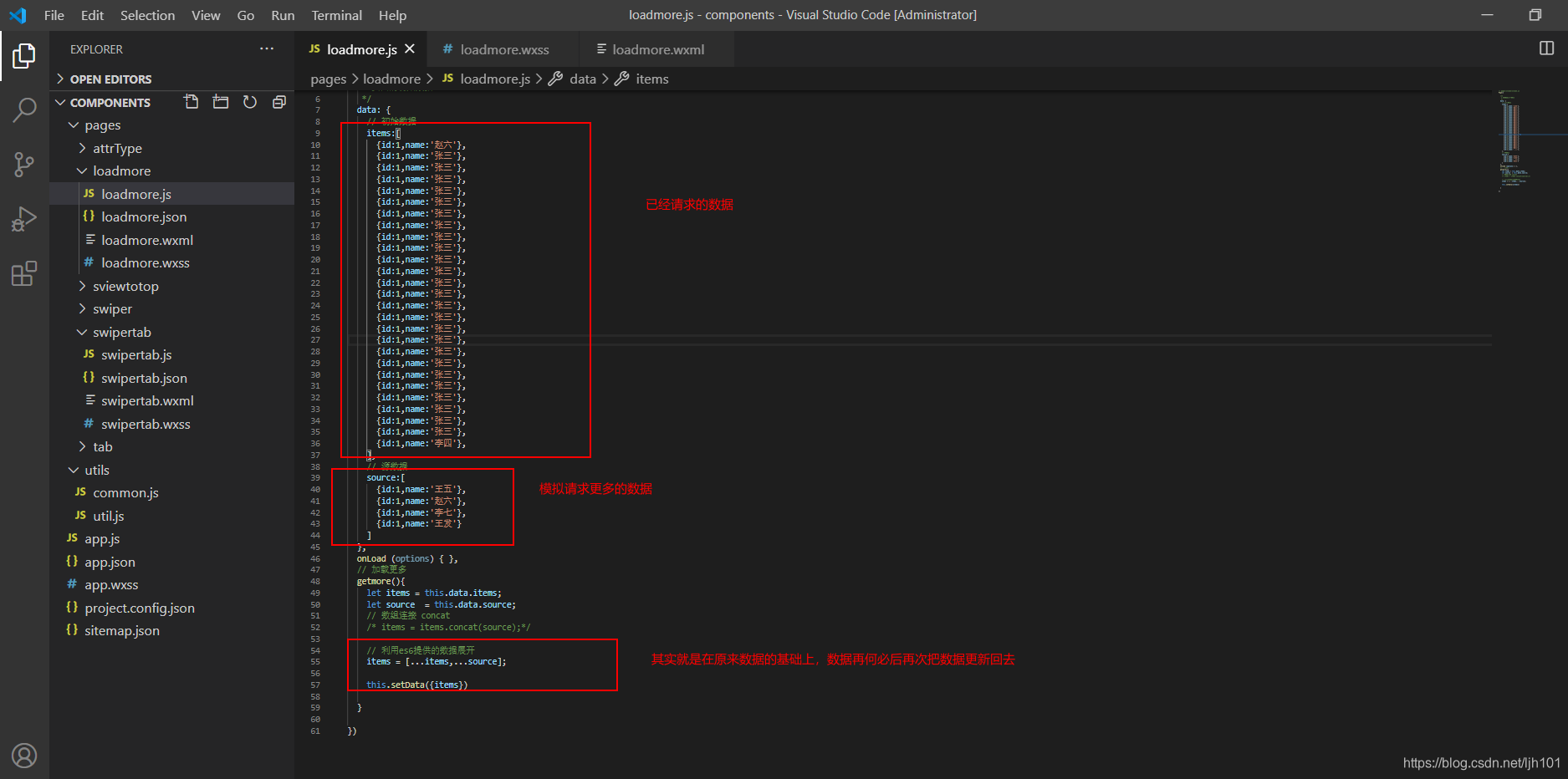Collapse the swipertab folder
The height and width of the screenshot is (779, 1568).
(x=171, y=332)
